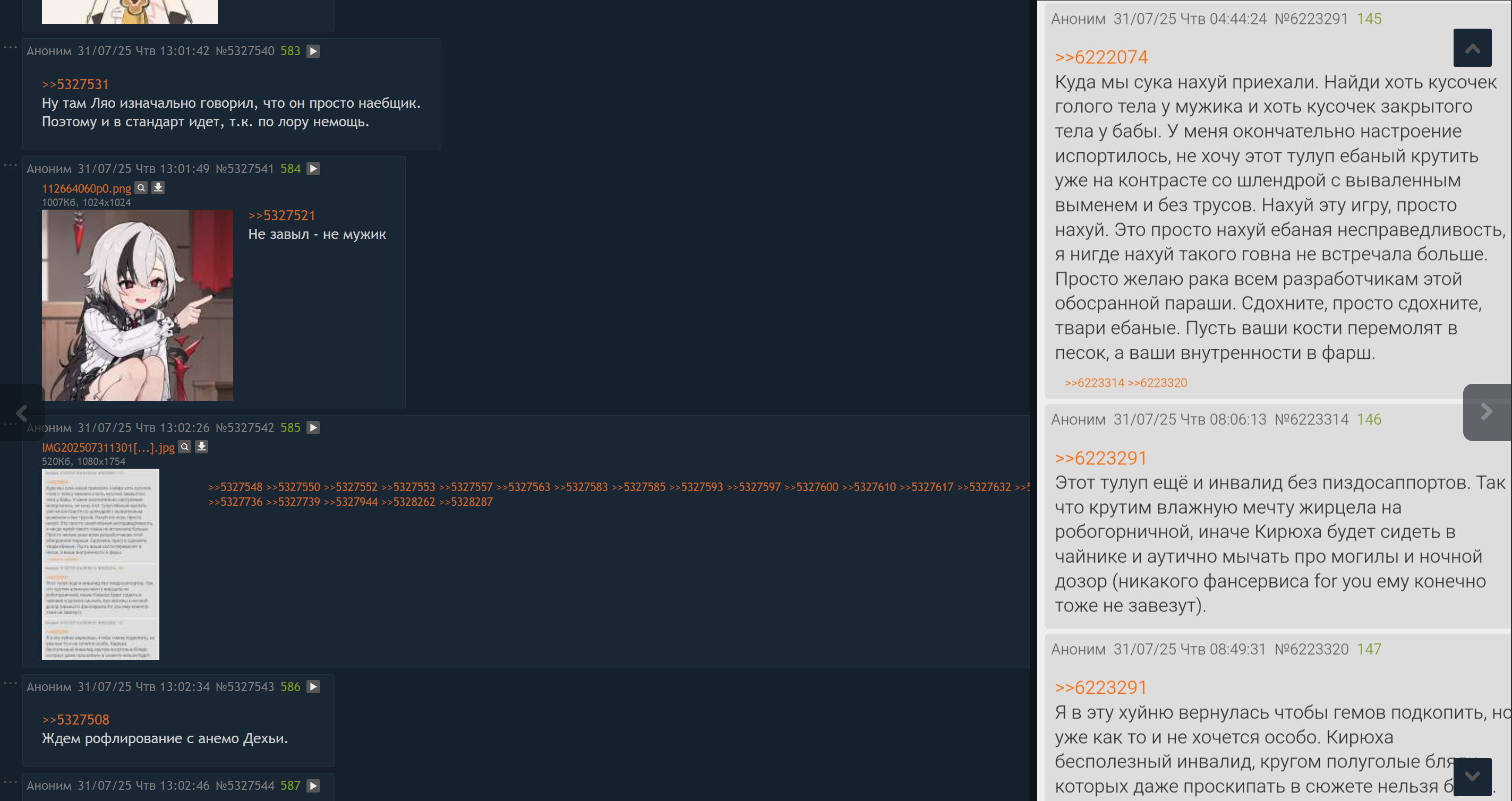Click reply arrow icon on post №5327543
The image size is (1512, 801).
[313, 686]
